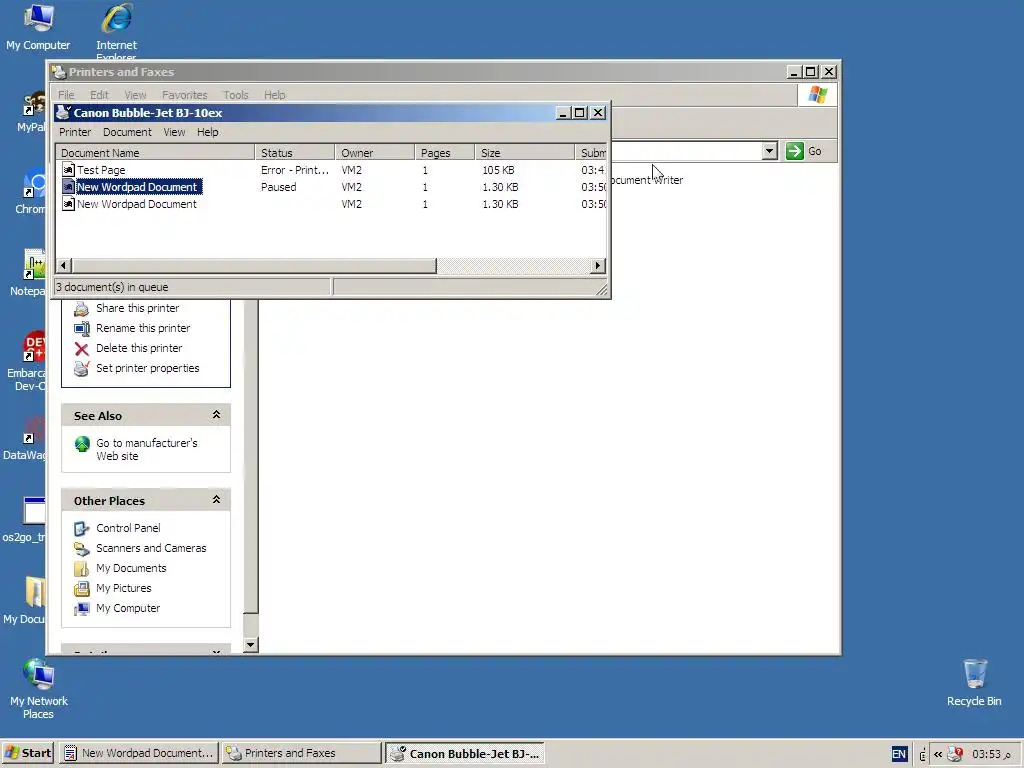Image resolution: width=1024 pixels, height=768 pixels.
Task: Click the Canon window title bar printer icon
Action: pos(63,112)
